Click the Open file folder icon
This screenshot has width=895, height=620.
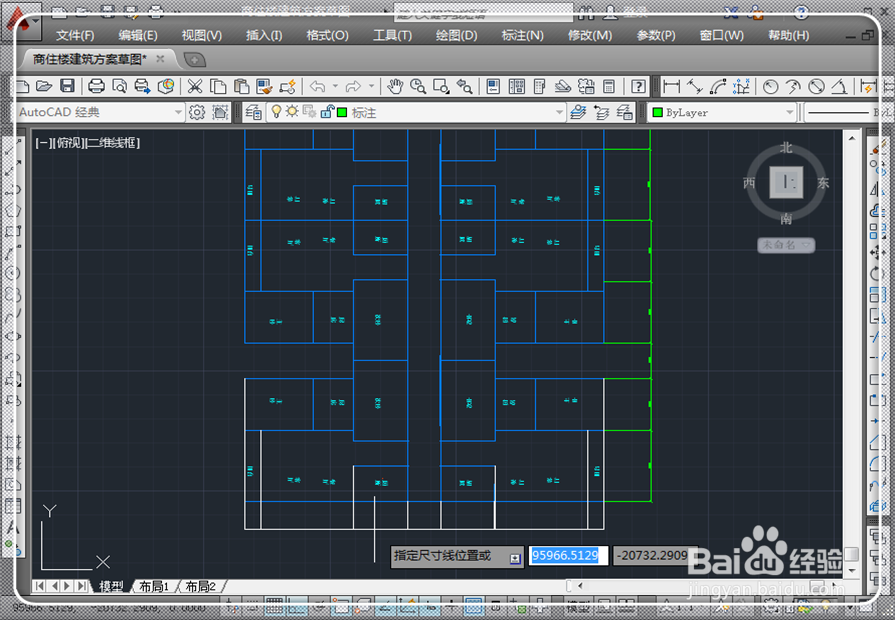(44, 87)
